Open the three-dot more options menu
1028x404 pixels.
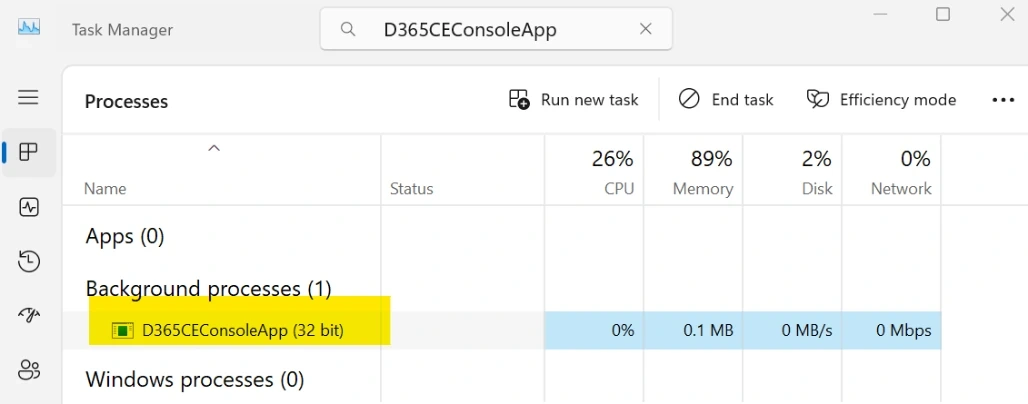pyautogui.click(x=1003, y=100)
